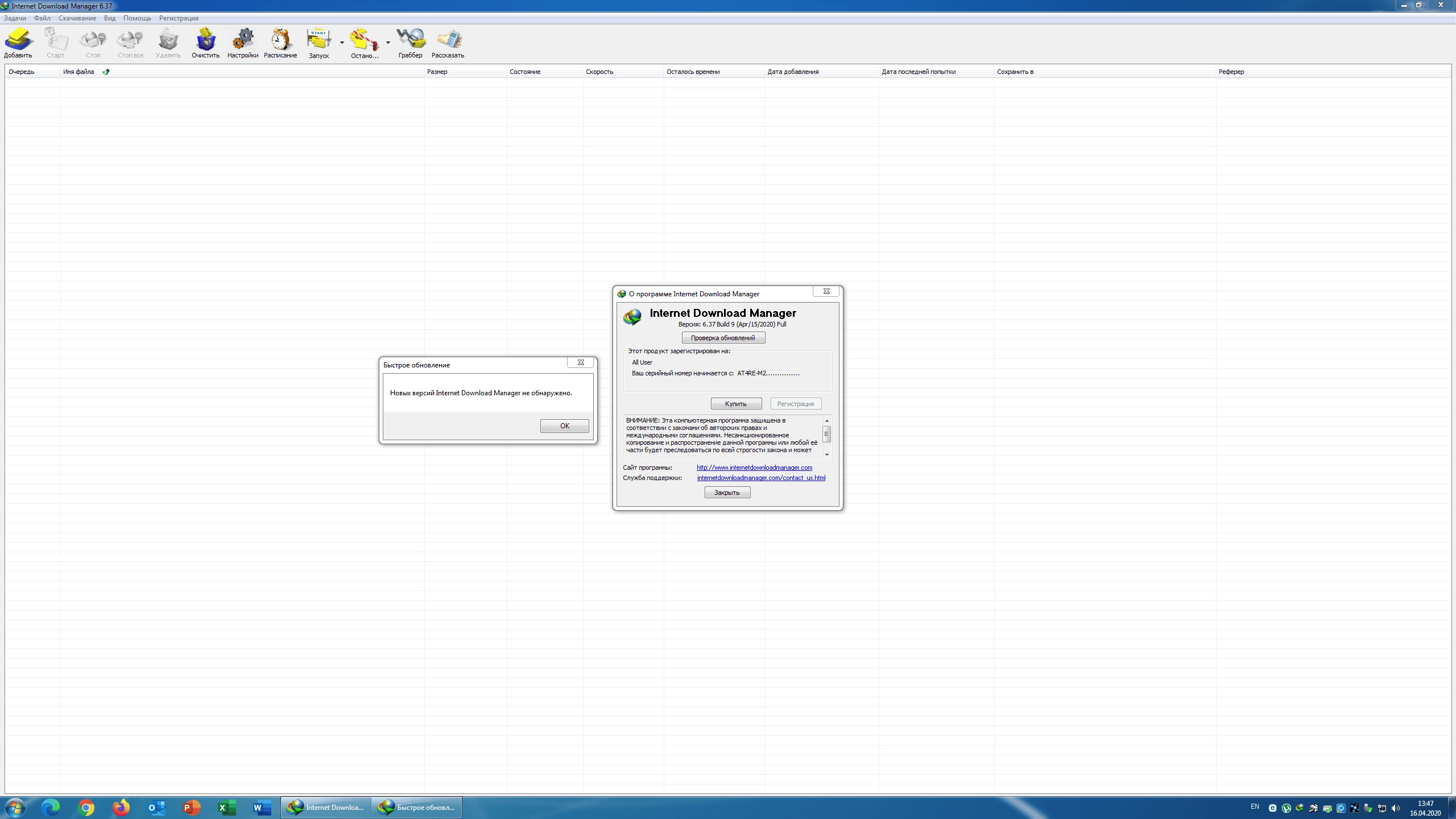Launch Word from taskbar

coord(262,808)
